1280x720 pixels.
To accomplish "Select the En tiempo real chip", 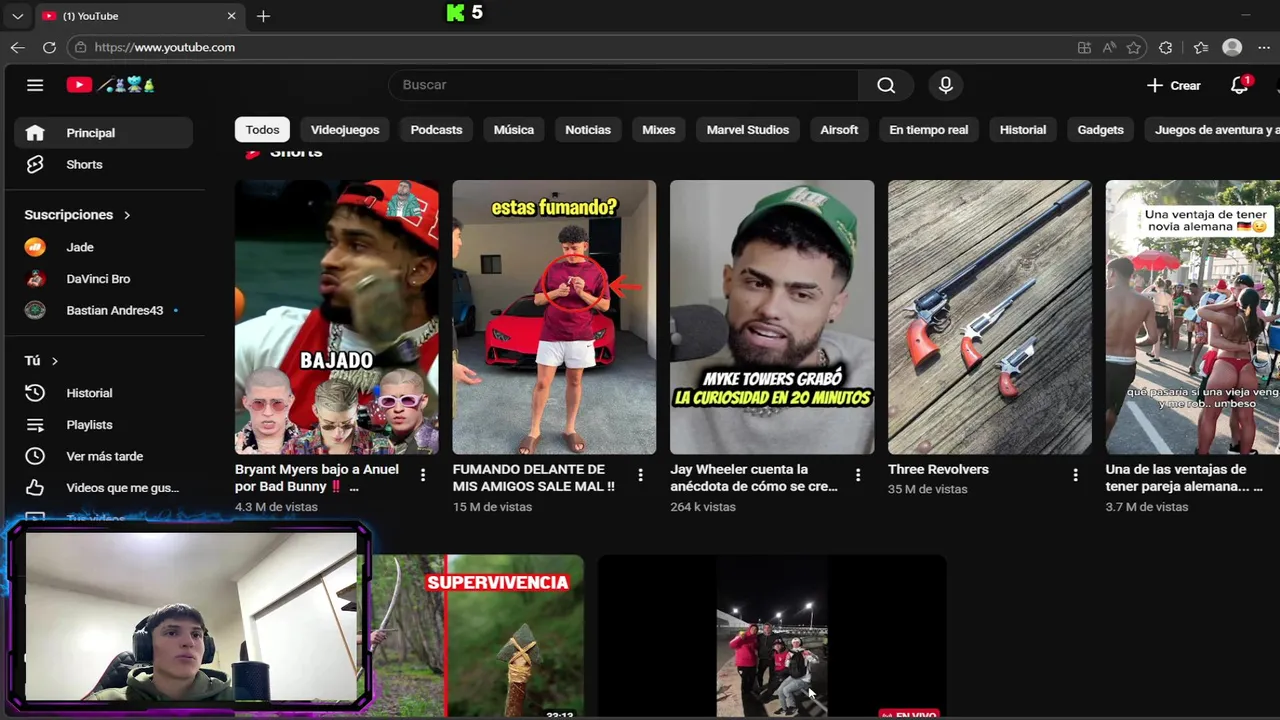I will tap(929, 130).
